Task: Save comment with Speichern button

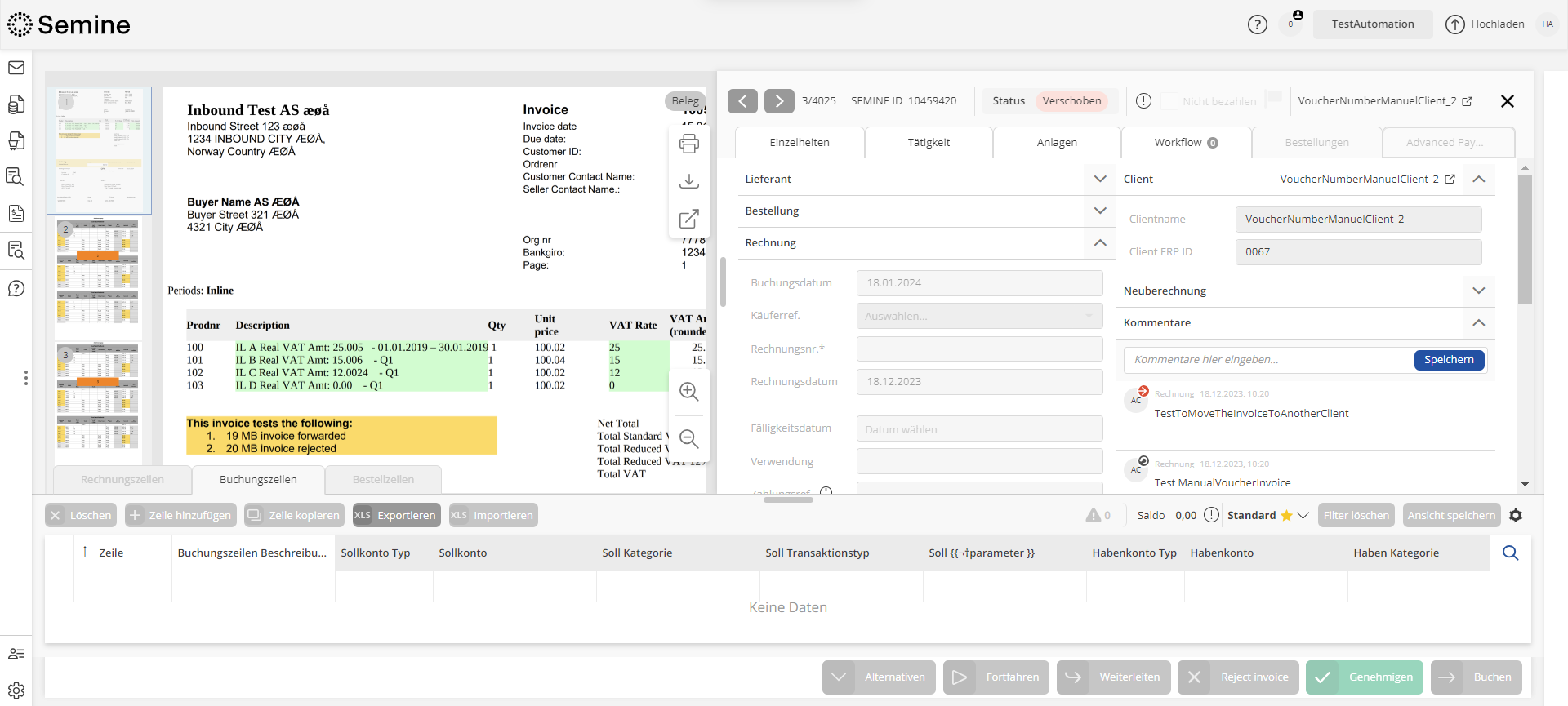Action: click(1449, 360)
